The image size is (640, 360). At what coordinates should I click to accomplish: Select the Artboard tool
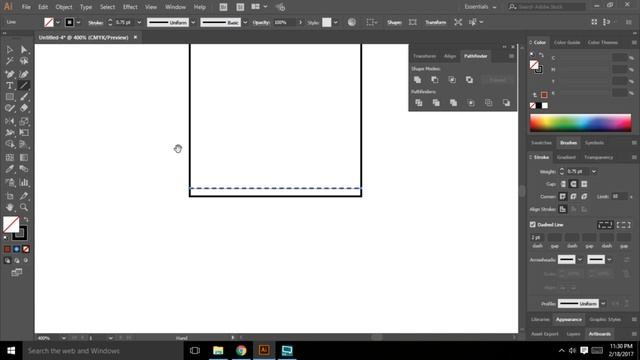pos(9,196)
